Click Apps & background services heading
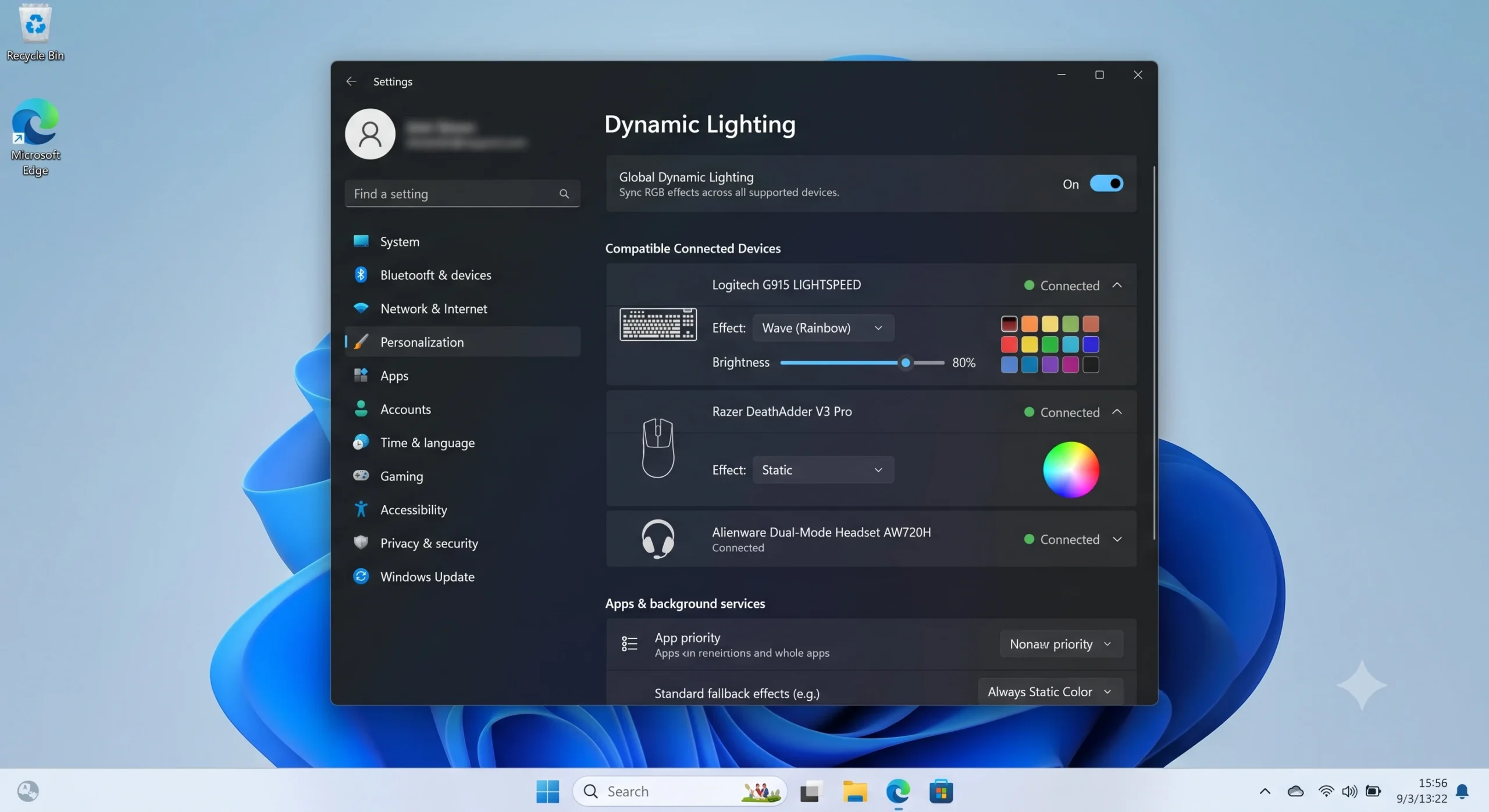This screenshot has height=812, width=1489. (685, 603)
